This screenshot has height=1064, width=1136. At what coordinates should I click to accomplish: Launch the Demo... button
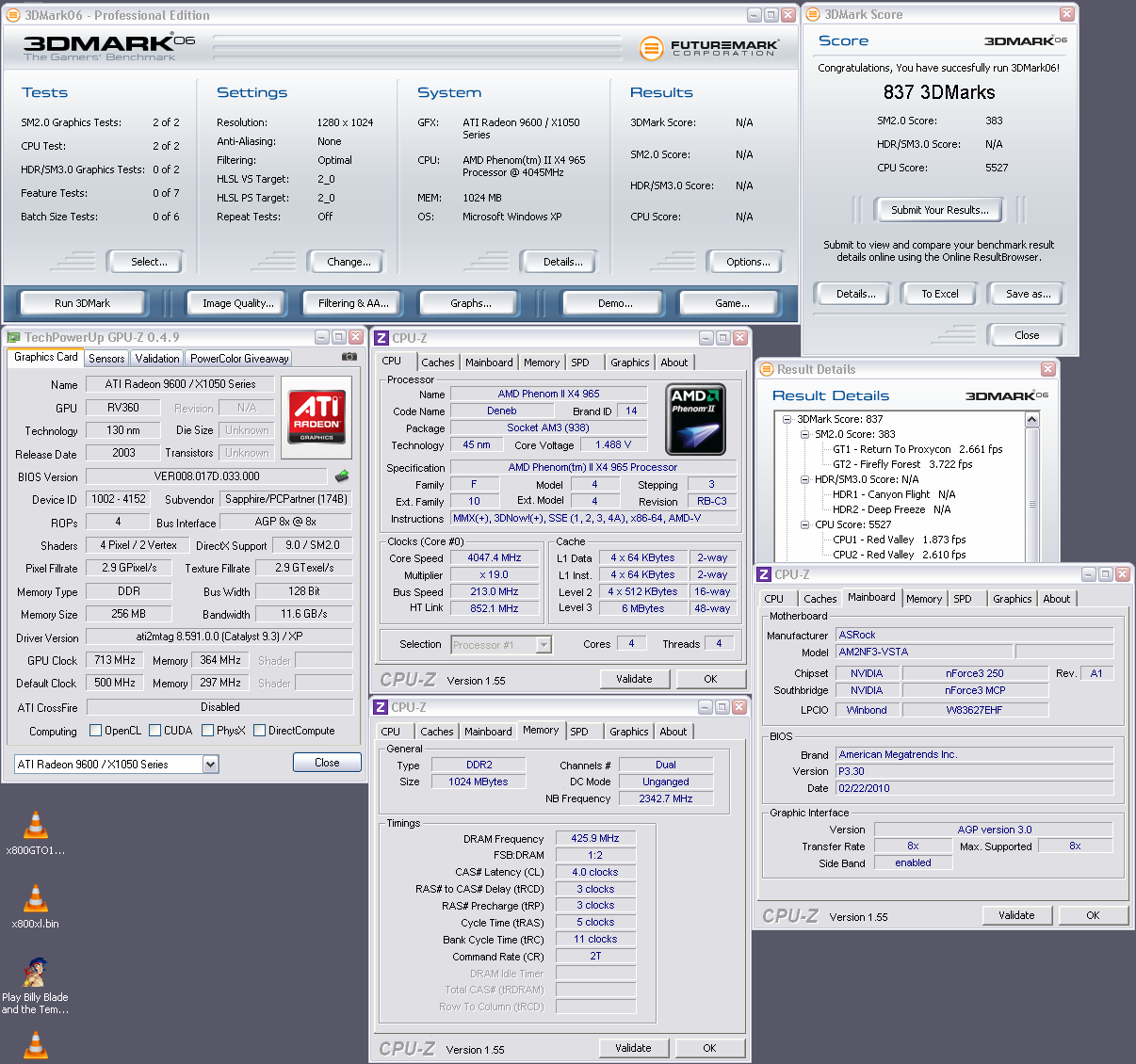click(615, 303)
